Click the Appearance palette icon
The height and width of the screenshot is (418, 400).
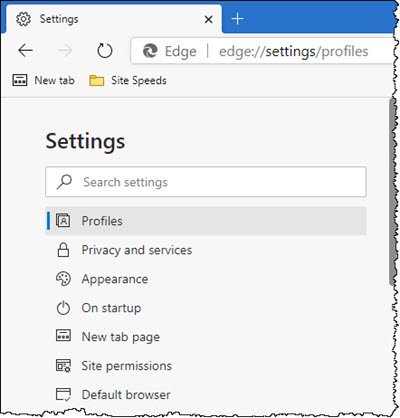click(x=63, y=279)
